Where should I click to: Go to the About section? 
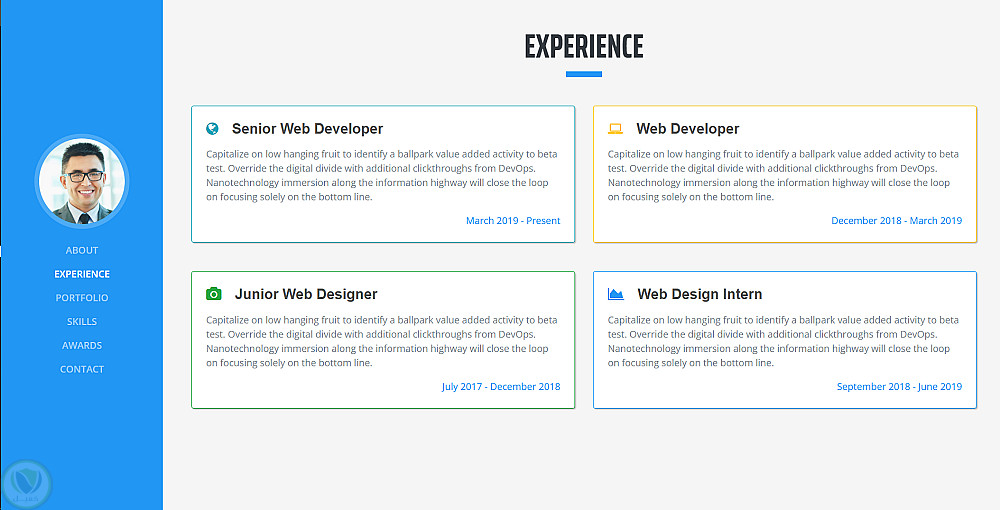tap(82, 250)
